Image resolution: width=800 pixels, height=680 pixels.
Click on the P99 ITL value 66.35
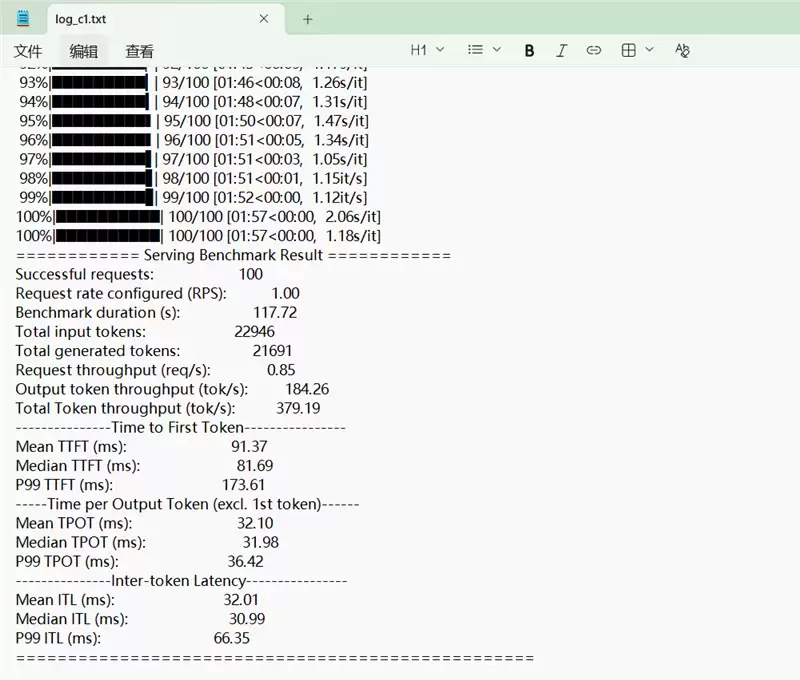[231, 638]
